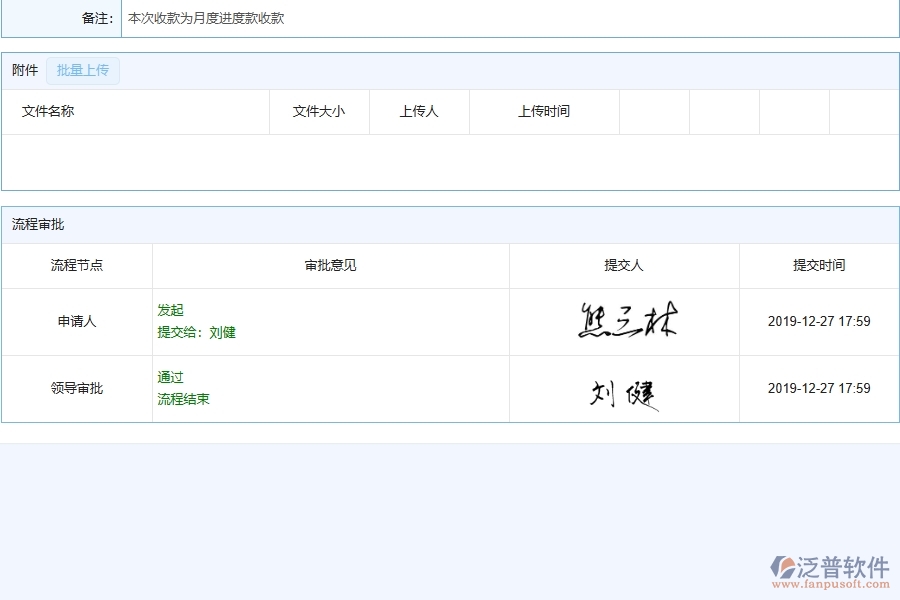Click the 审批意见 column header
This screenshot has width=900, height=600.
[330, 265]
